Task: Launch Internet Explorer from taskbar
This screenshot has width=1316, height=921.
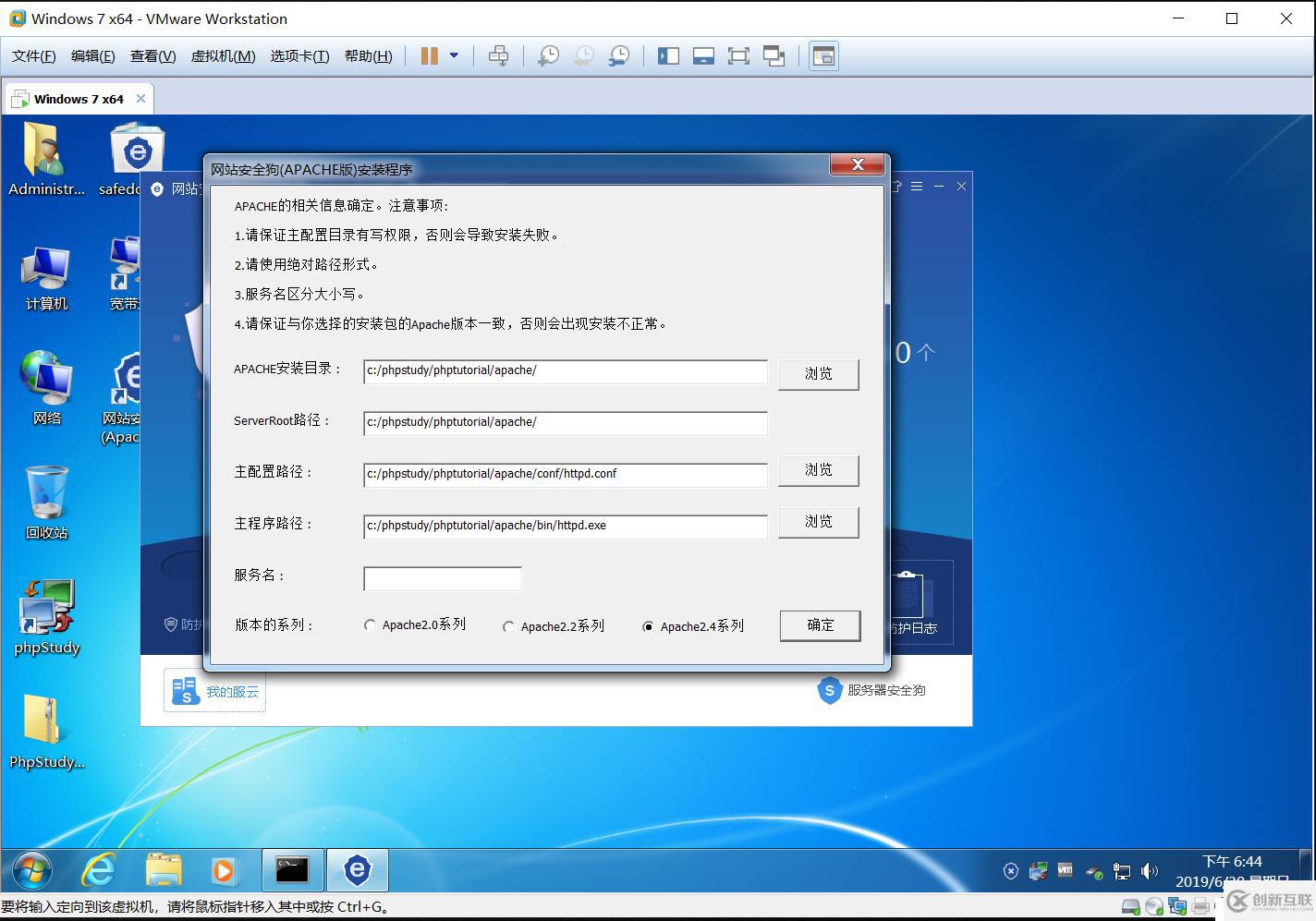Action: click(x=98, y=869)
